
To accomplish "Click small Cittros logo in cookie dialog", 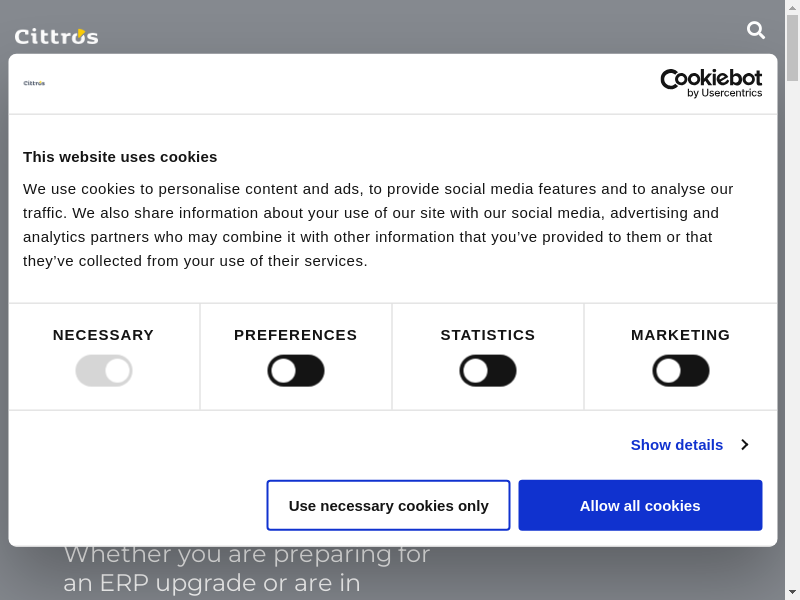I will tap(34, 83).
